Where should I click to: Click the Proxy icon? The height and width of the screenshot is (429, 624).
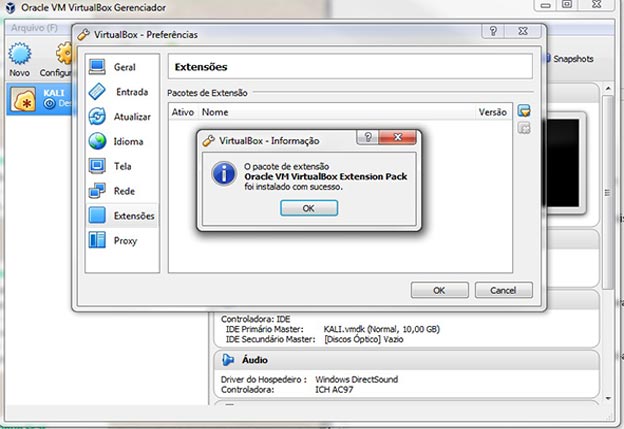click(97, 240)
